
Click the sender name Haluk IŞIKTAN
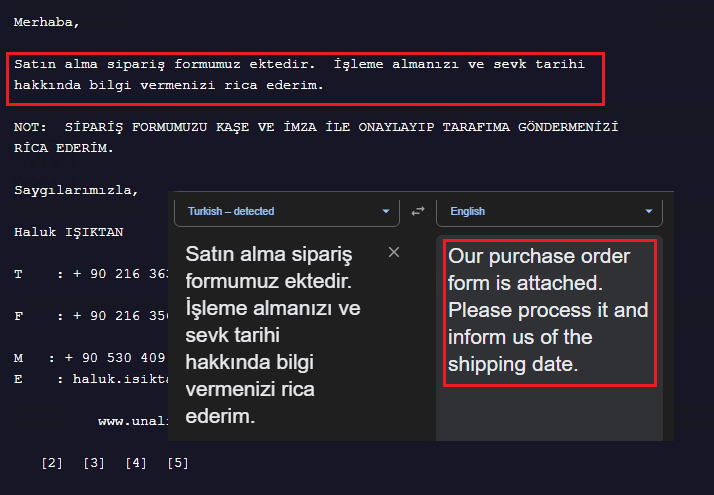tap(68, 232)
